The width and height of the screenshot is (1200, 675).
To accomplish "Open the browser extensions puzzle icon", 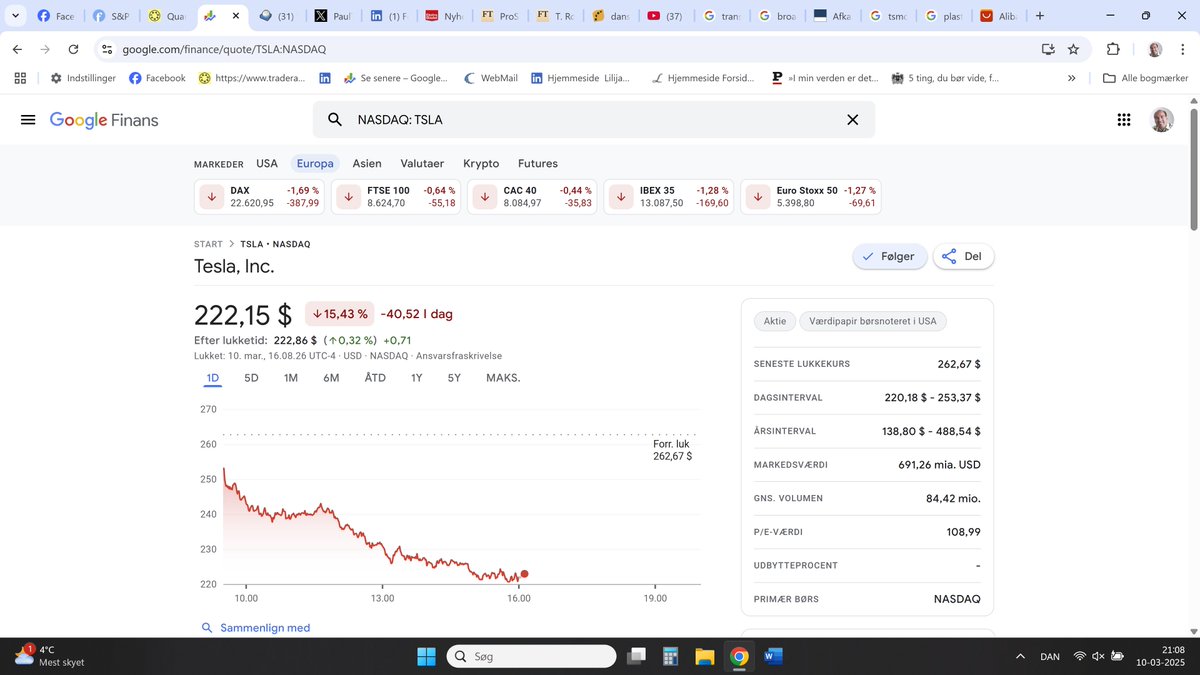I will click(1113, 49).
